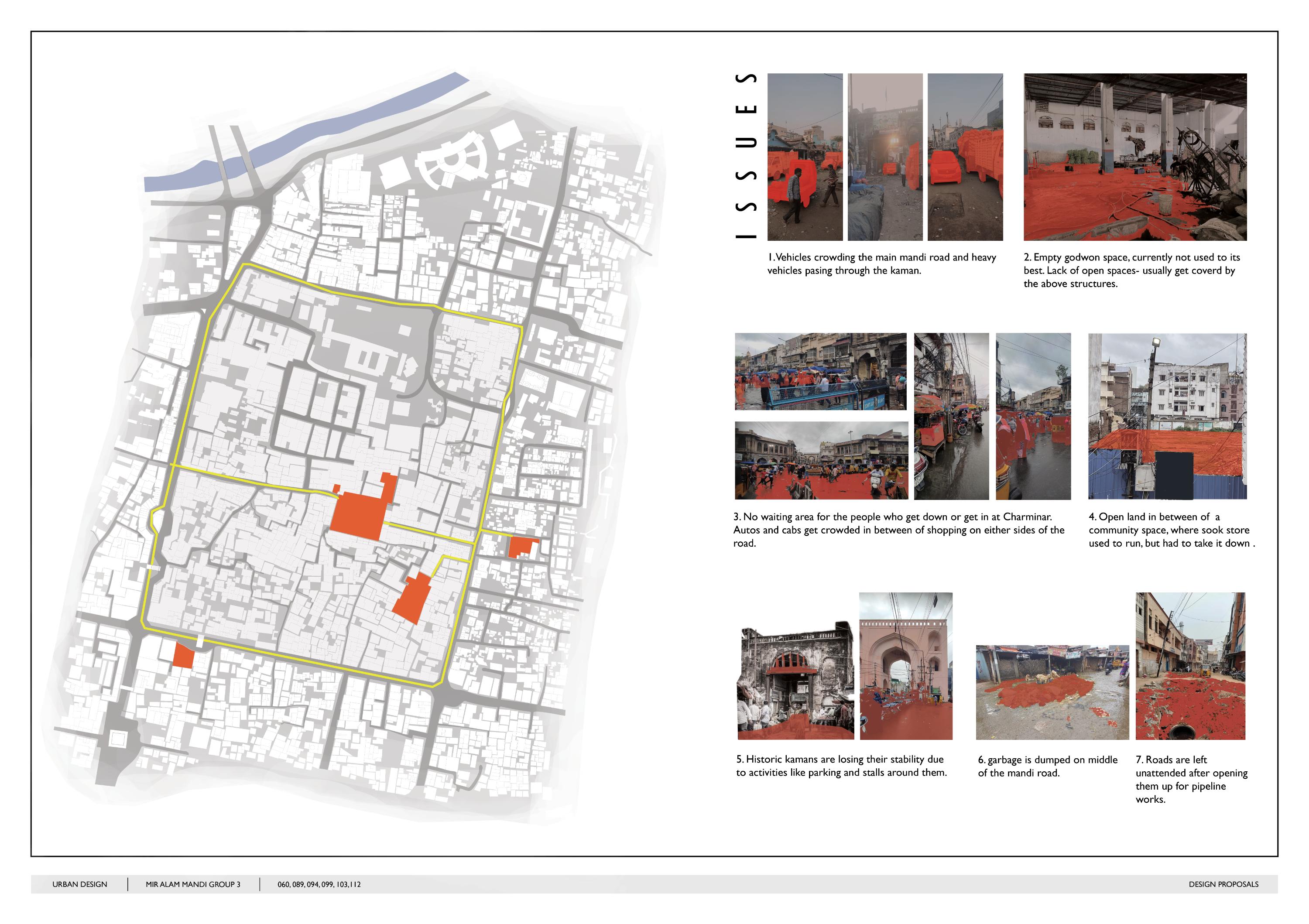Click the empty godown space photo
The height and width of the screenshot is (924, 1309).
[1134, 157]
